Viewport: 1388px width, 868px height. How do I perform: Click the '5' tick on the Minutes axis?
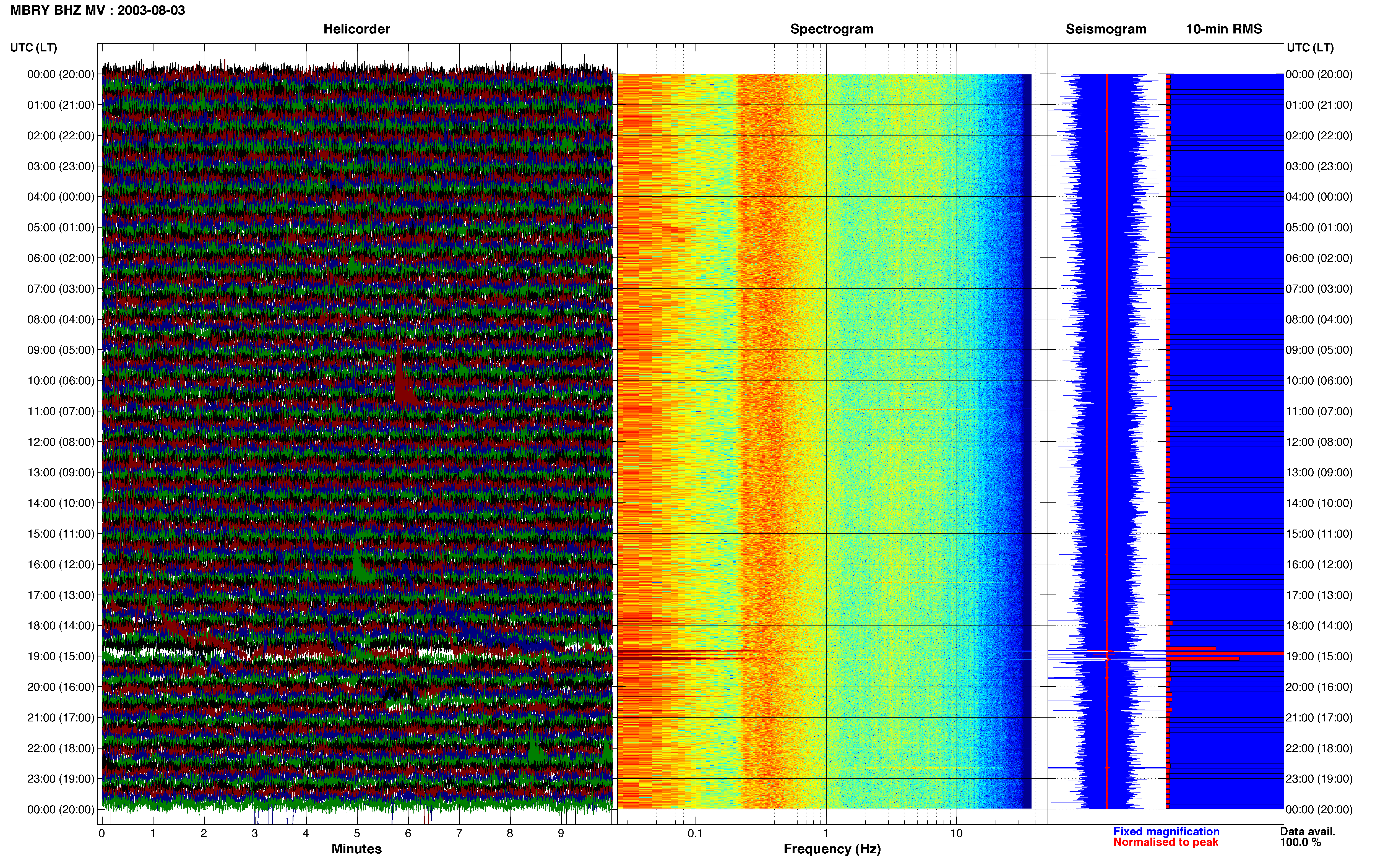click(357, 833)
